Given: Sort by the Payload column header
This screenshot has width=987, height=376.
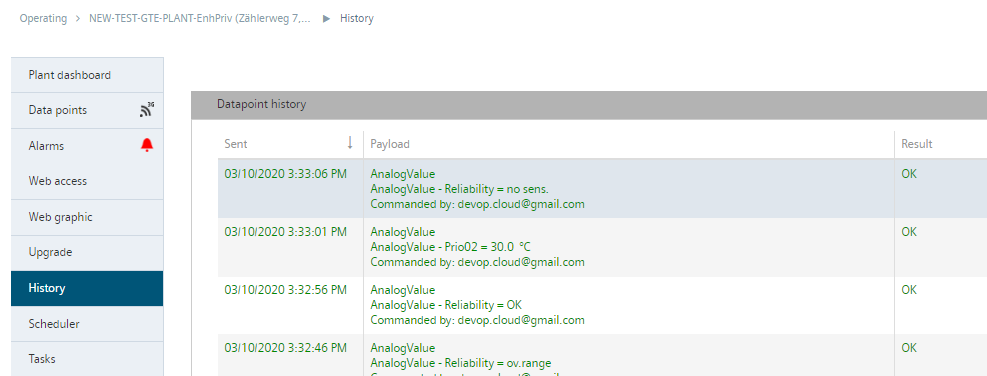Looking at the screenshot, I should [x=390, y=144].
